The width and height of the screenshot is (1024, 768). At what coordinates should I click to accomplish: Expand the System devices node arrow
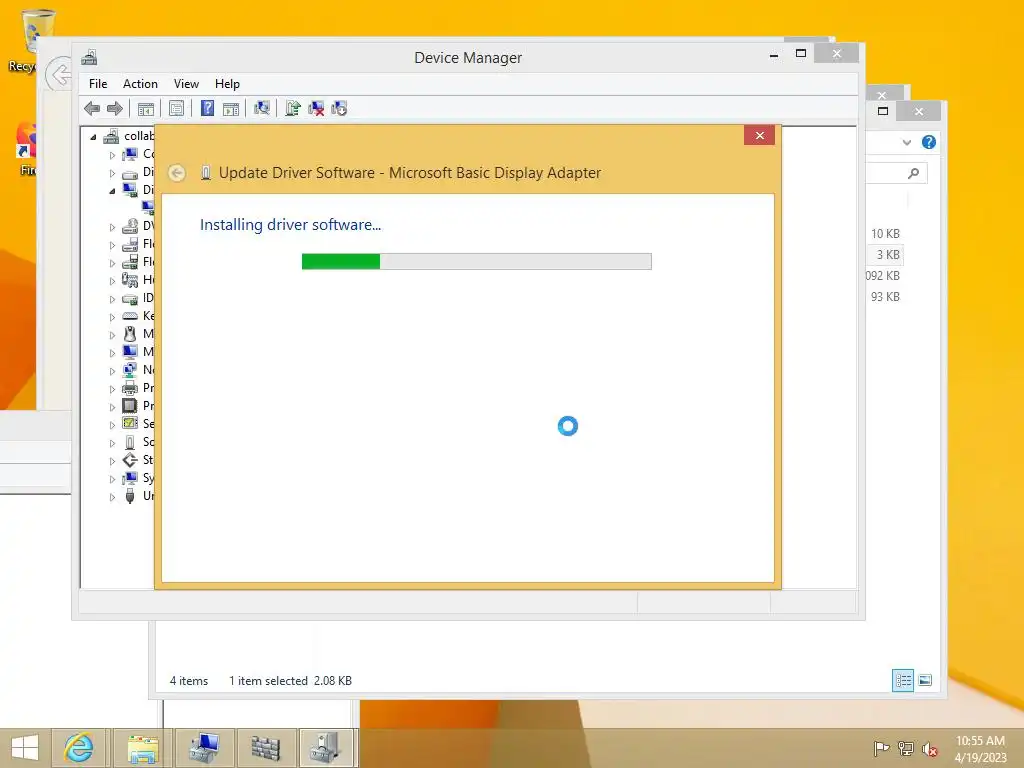click(x=112, y=479)
